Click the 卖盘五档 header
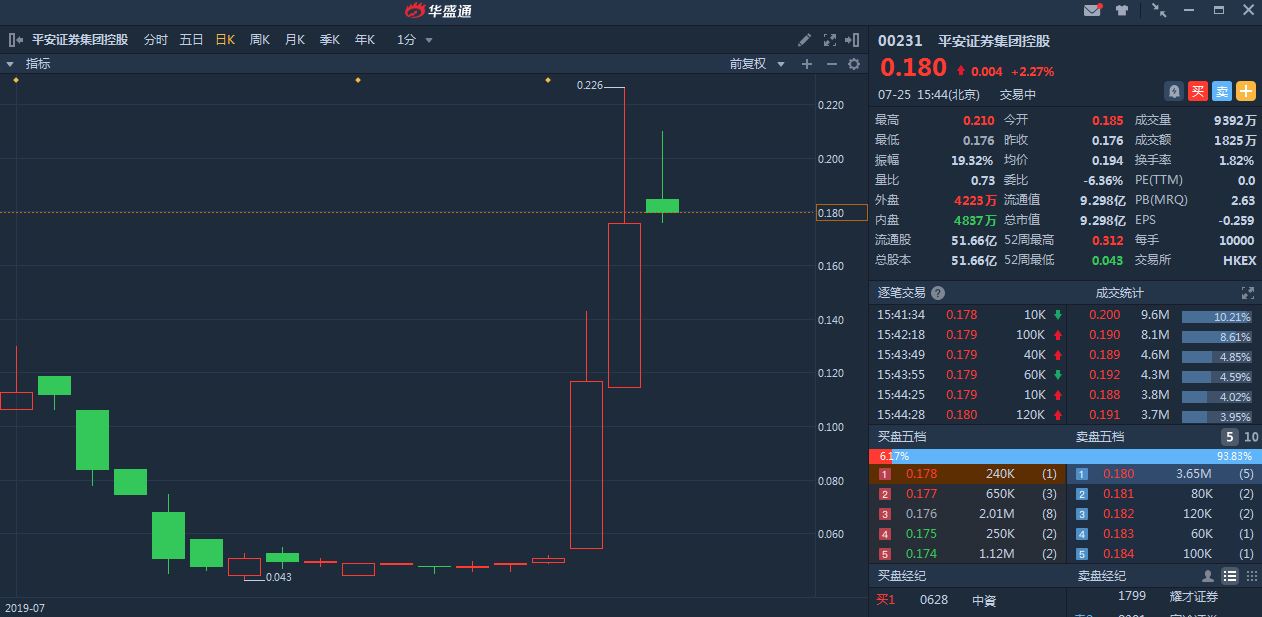The image size is (1262, 617). (x=1100, y=437)
